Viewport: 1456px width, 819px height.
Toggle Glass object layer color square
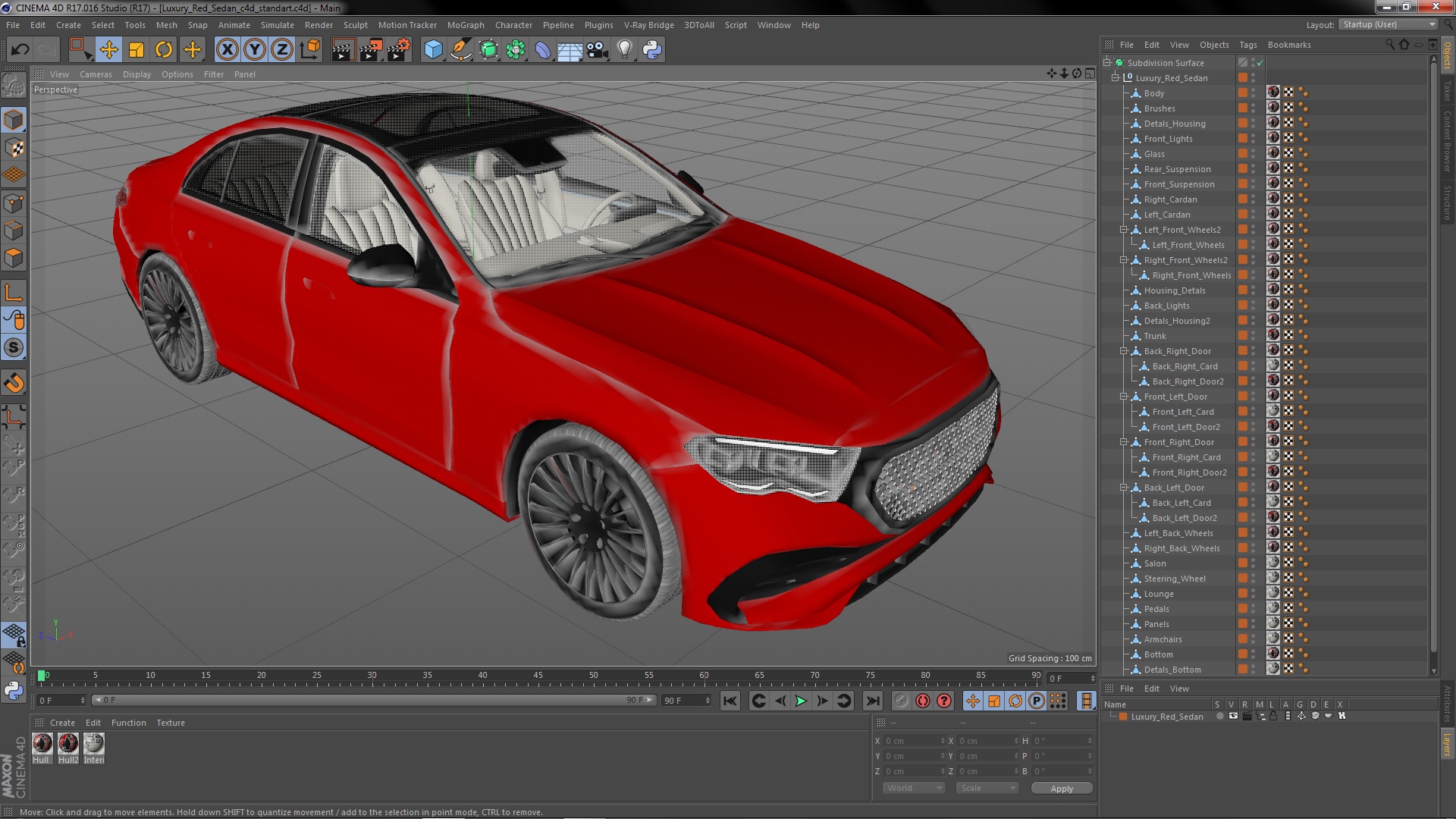(1242, 154)
